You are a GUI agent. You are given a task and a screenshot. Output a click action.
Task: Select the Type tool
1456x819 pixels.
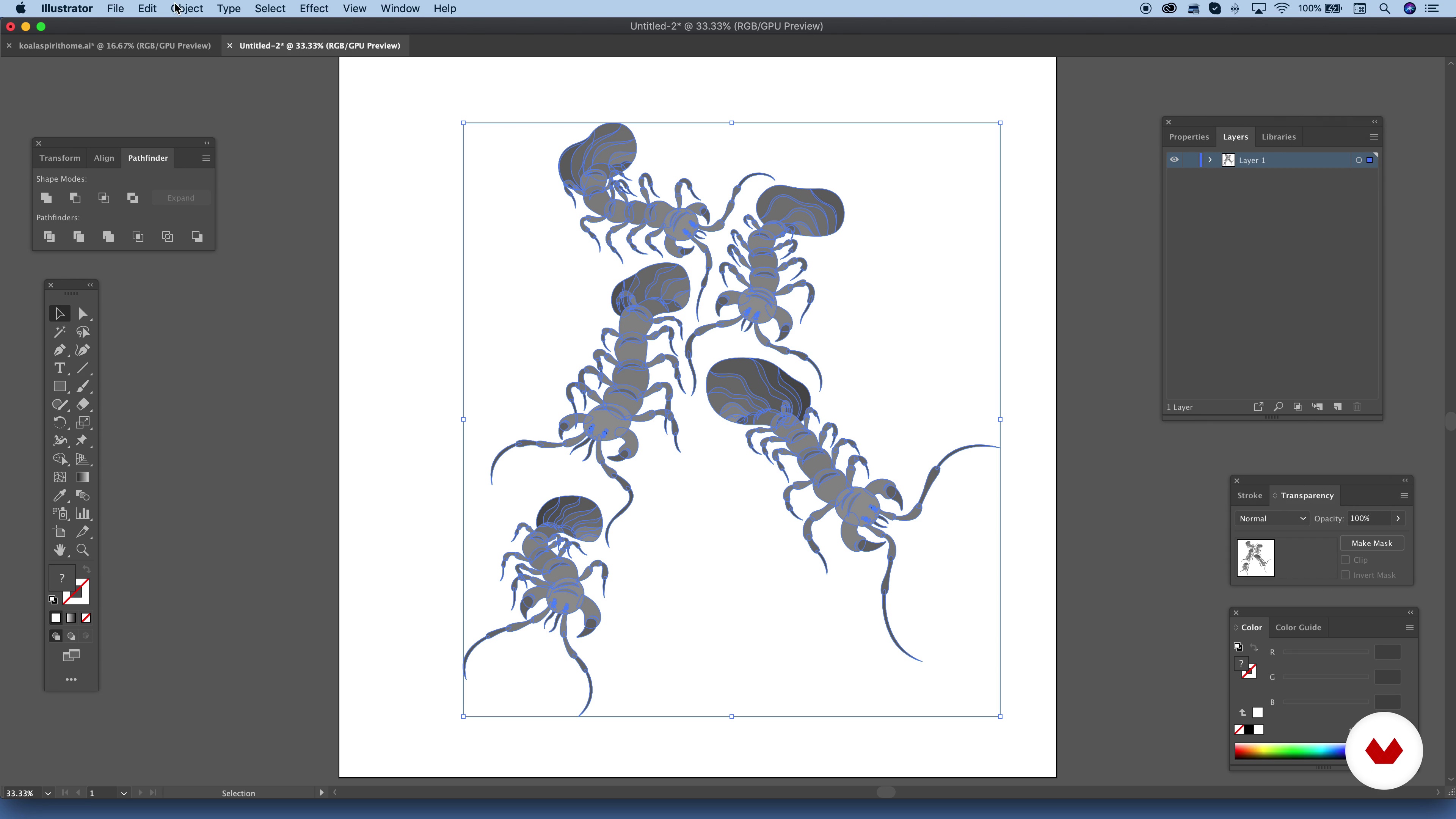[60, 368]
